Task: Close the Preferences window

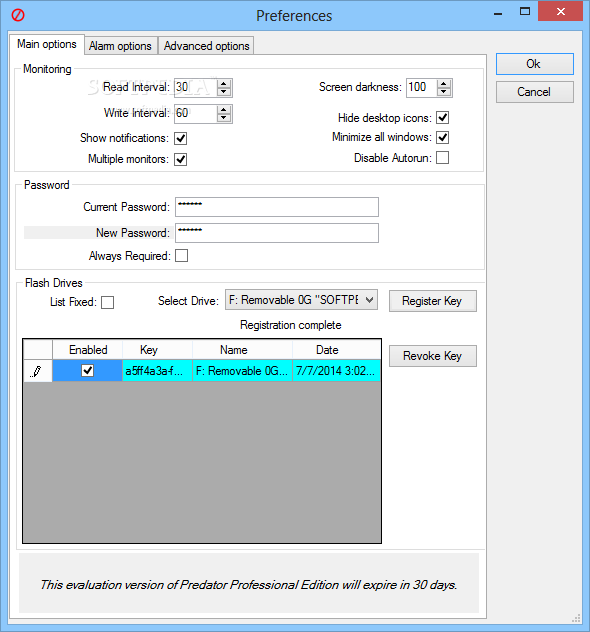Action: click(x=561, y=12)
